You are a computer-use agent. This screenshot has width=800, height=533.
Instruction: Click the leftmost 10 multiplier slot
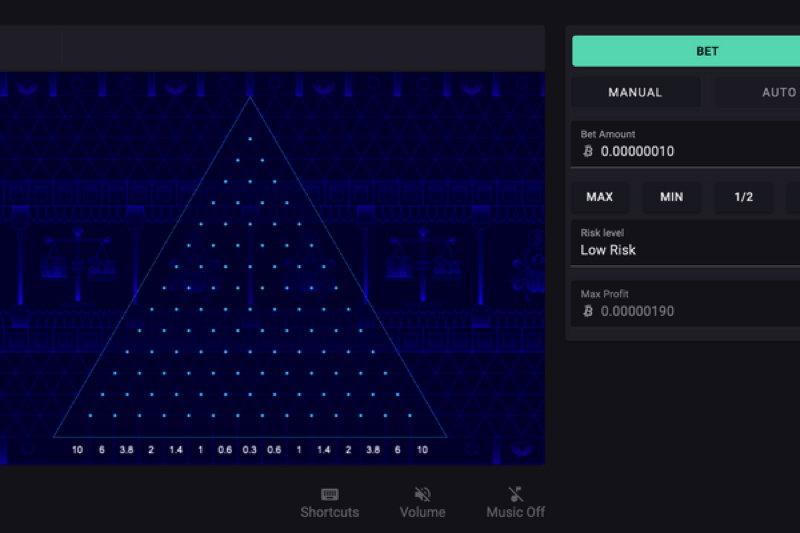(77, 450)
